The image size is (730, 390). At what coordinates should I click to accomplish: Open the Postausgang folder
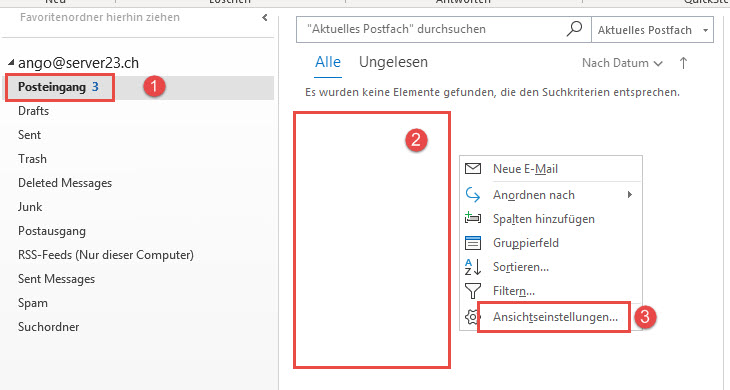(52, 231)
